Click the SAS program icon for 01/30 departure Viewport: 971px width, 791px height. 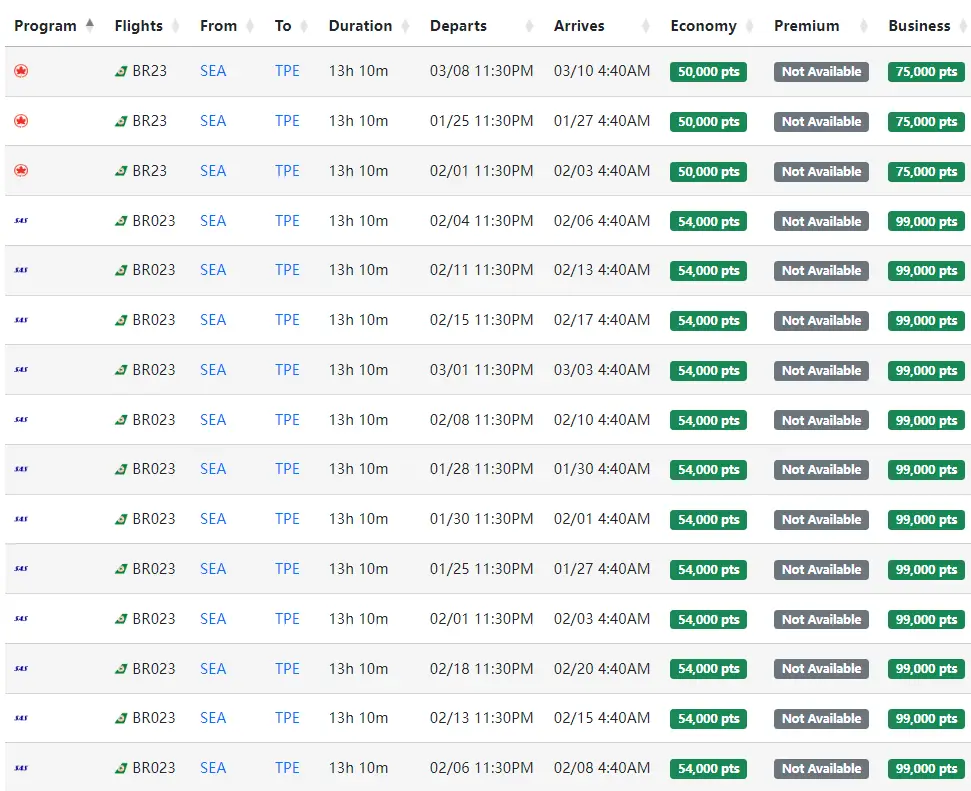21,519
